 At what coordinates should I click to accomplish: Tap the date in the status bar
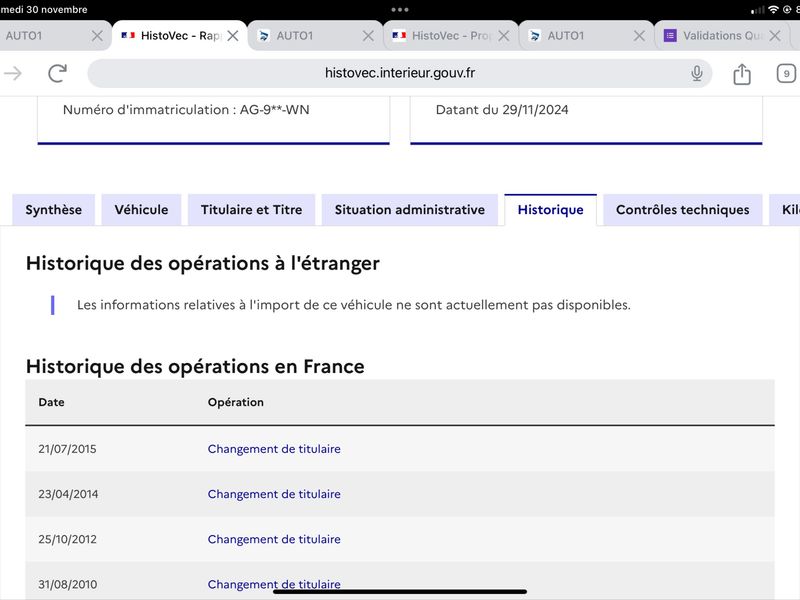click(x=43, y=9)
